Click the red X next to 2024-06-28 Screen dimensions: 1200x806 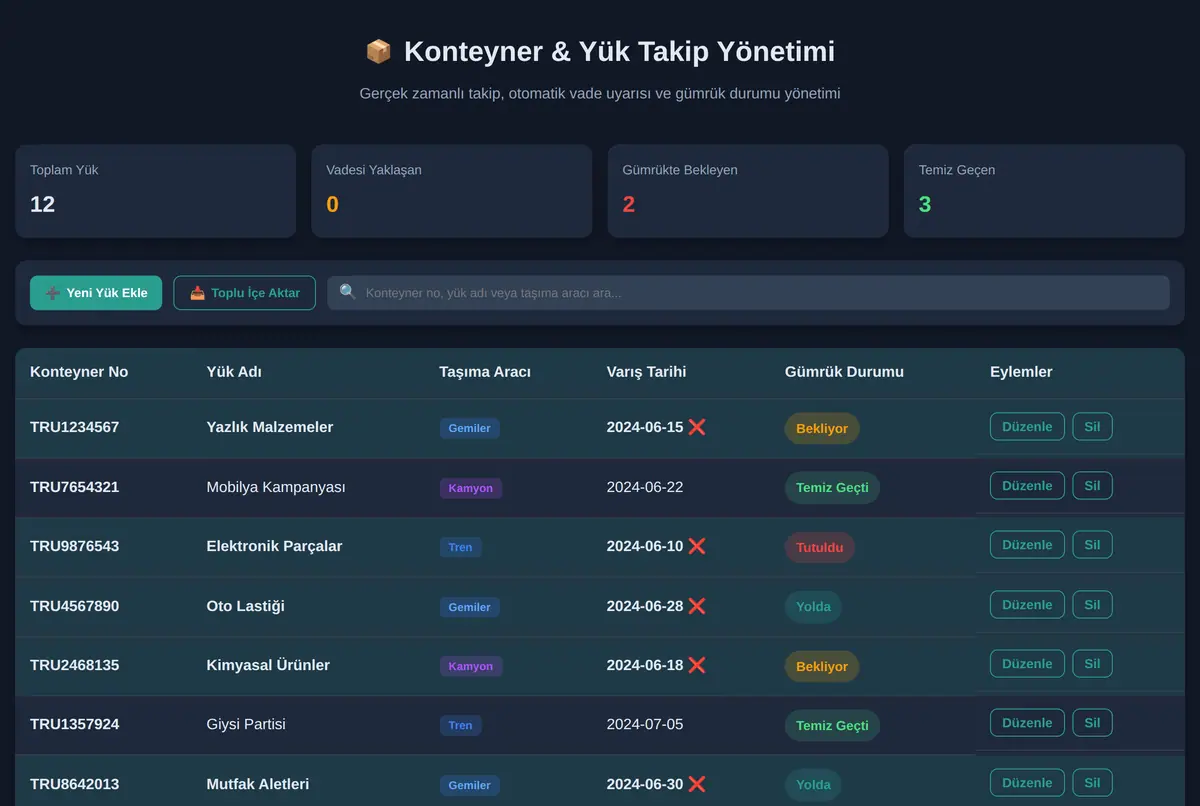click(697, 606)
